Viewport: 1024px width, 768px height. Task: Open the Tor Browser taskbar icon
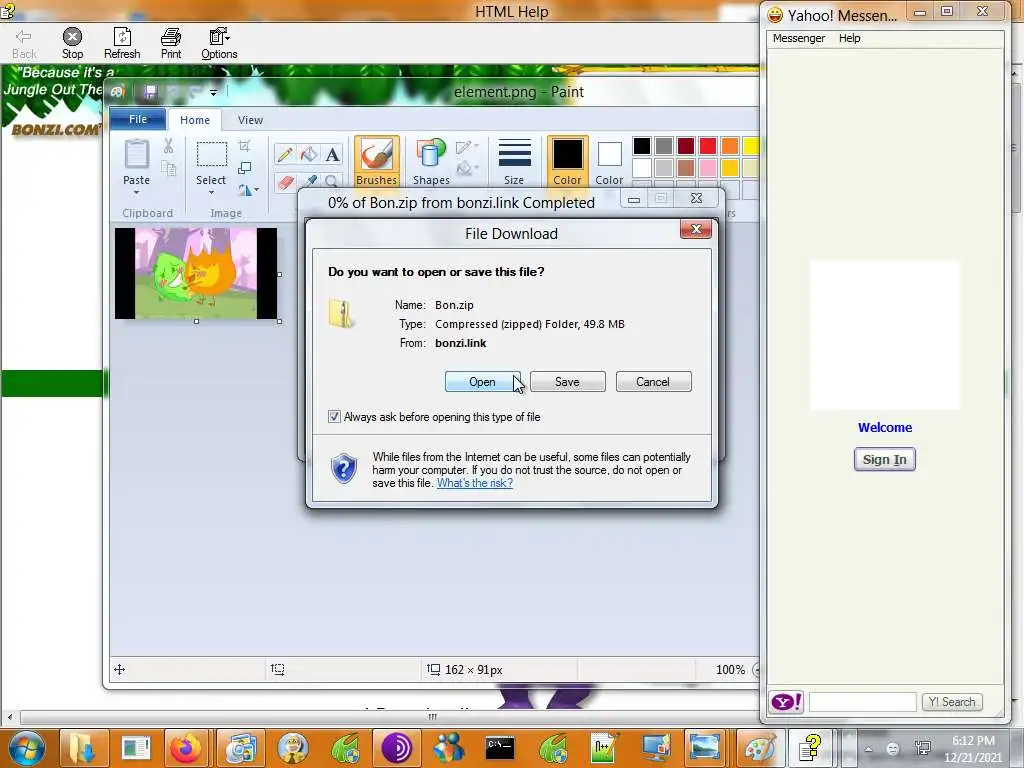pyautogui.click(x=396, y=748)
